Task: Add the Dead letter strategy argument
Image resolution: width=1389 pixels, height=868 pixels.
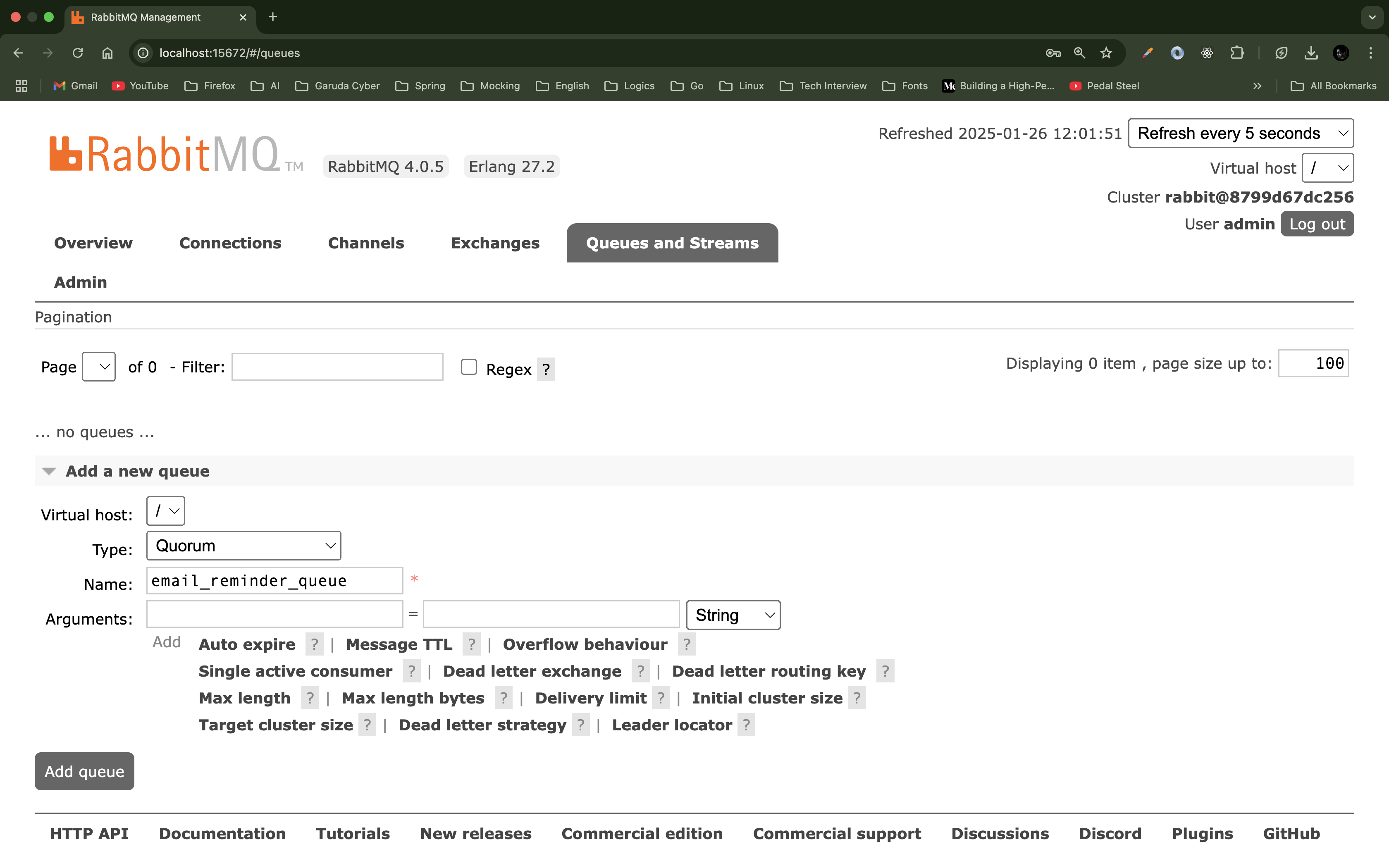Action: [x=482, y=725]
